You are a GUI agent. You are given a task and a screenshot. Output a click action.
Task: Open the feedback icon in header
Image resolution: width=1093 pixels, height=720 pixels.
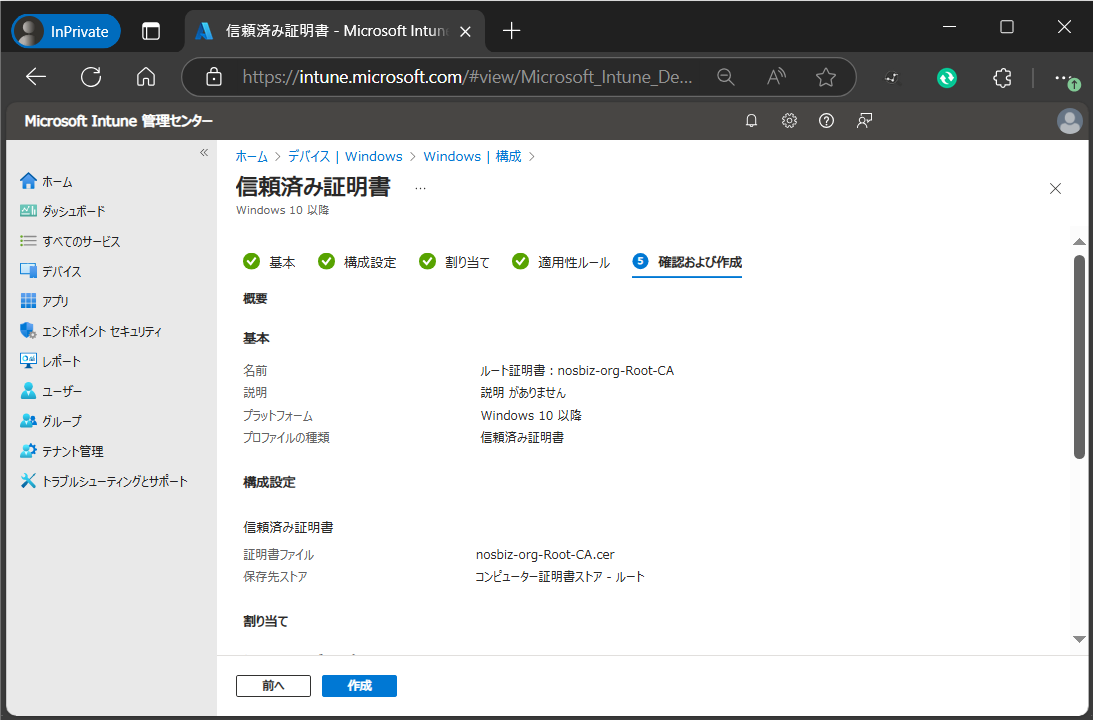click(864, 121)
